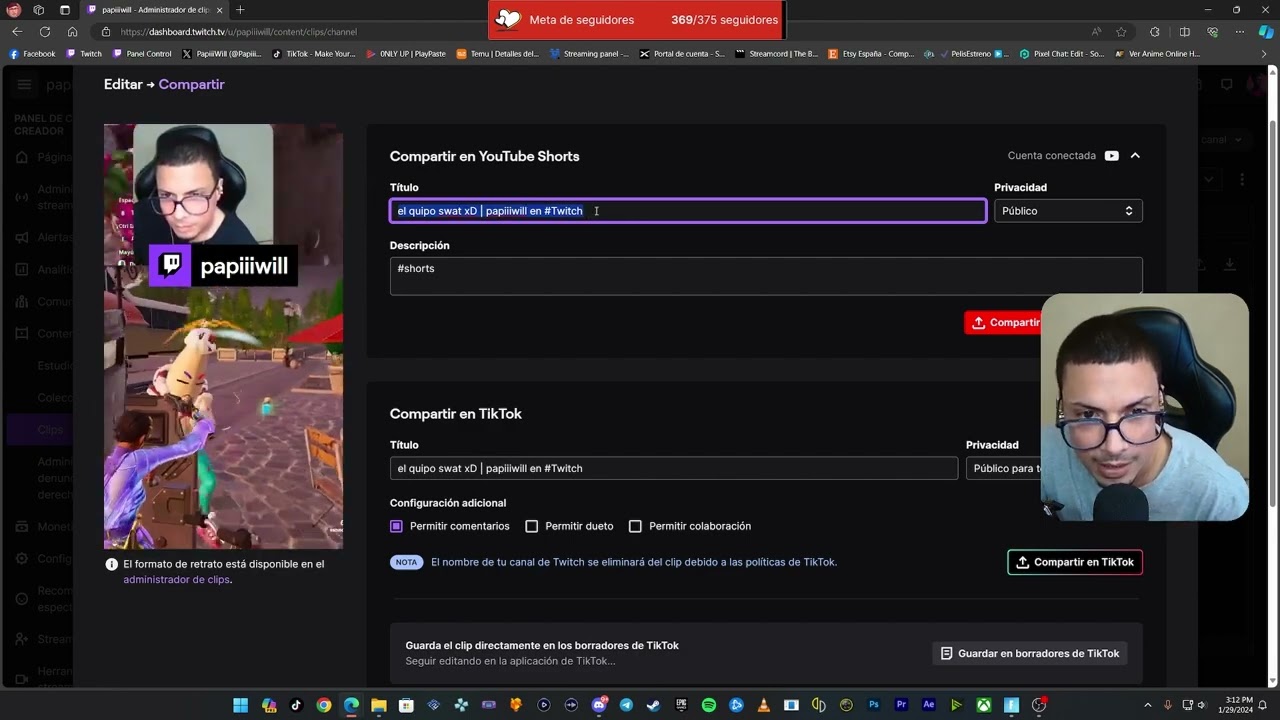Open the Panel Control bookmark

point(142,54)
